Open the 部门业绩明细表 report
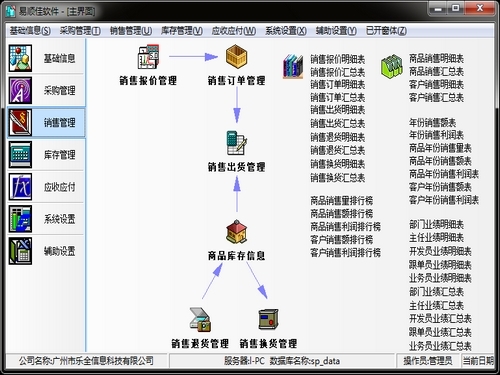 pos(436,225)
